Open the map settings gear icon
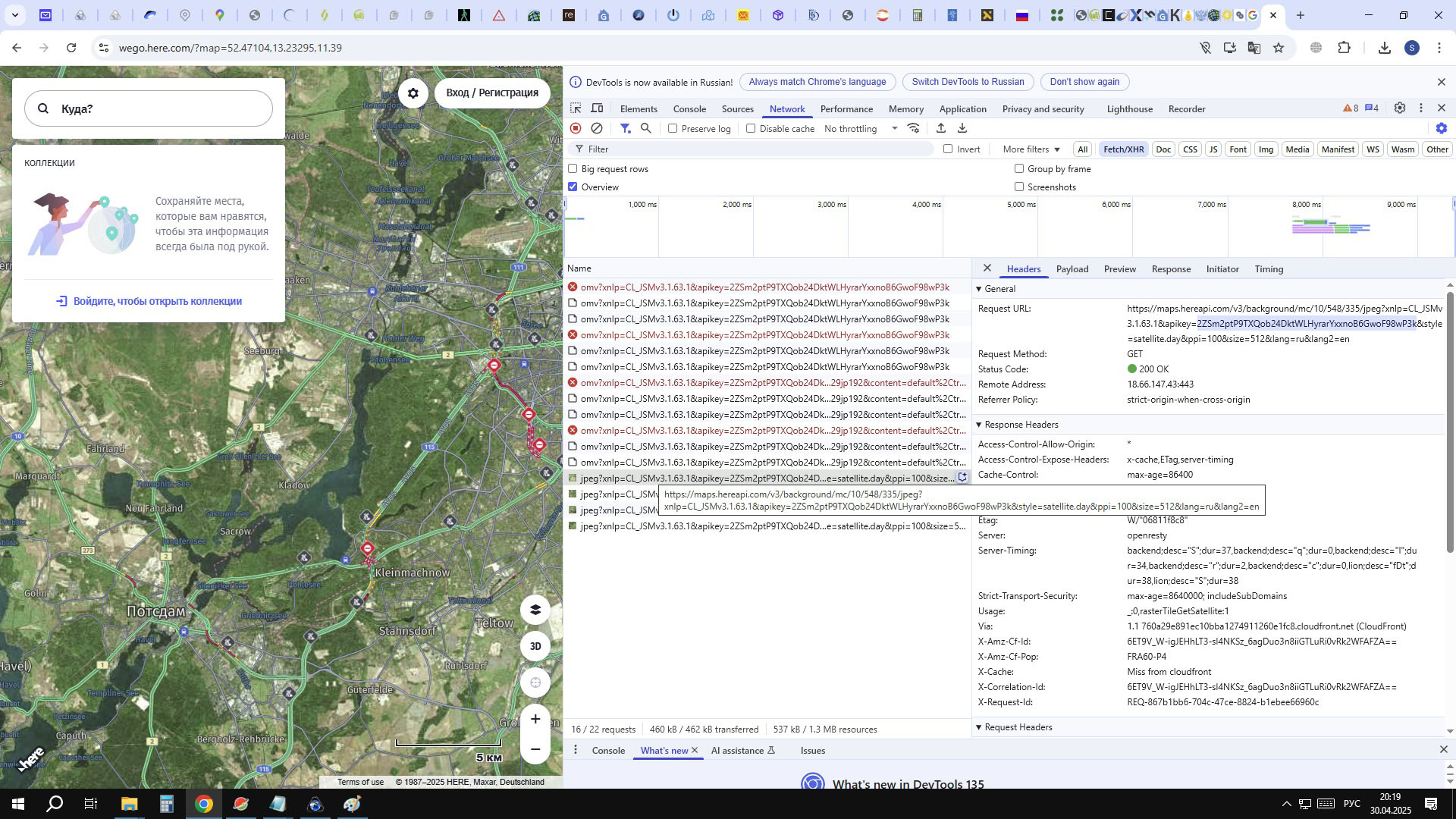Image resolution: width=1456 pixels, height=819 pixels. click(413, 93)
